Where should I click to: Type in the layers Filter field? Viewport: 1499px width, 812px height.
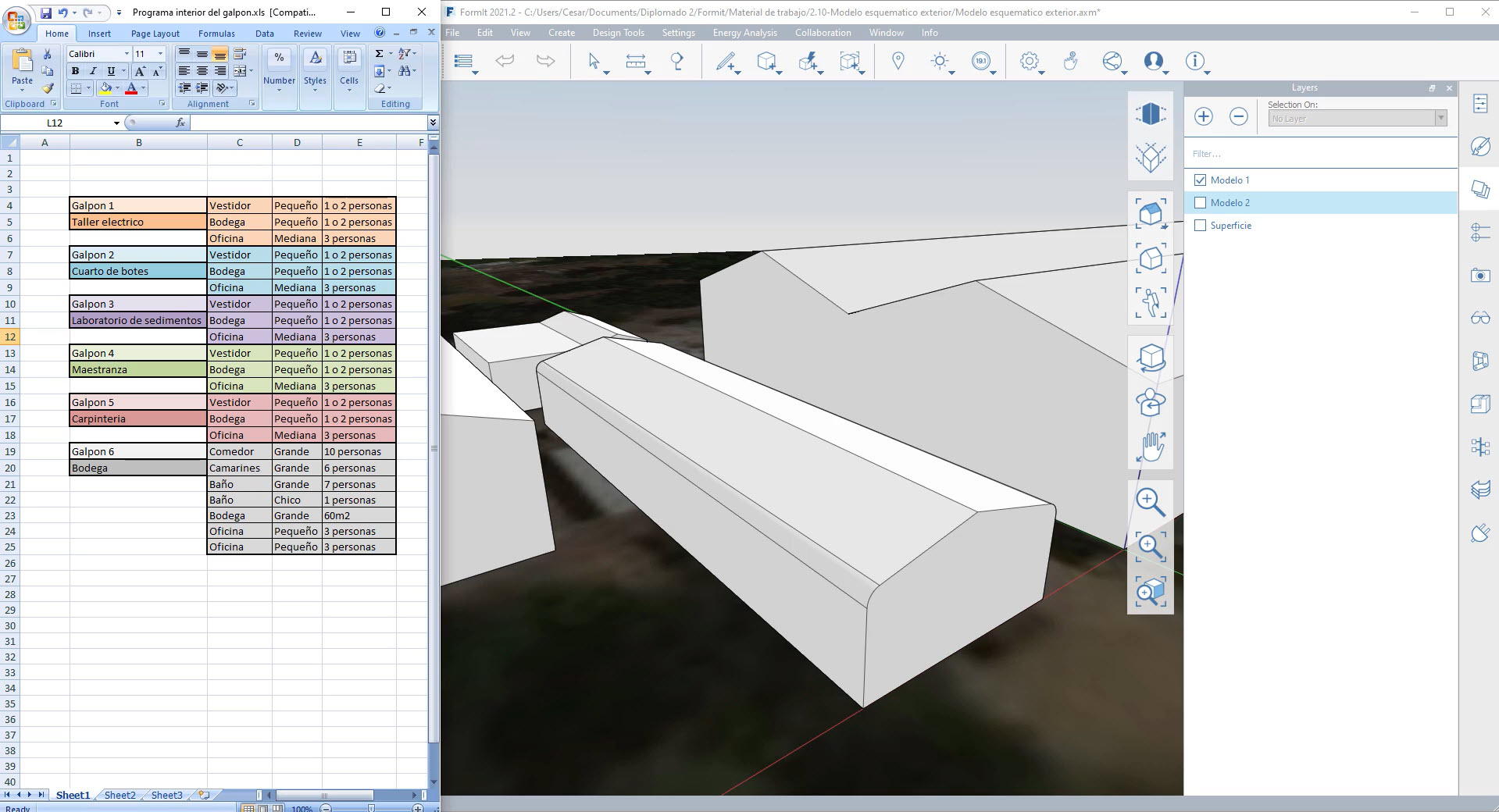1320,154
